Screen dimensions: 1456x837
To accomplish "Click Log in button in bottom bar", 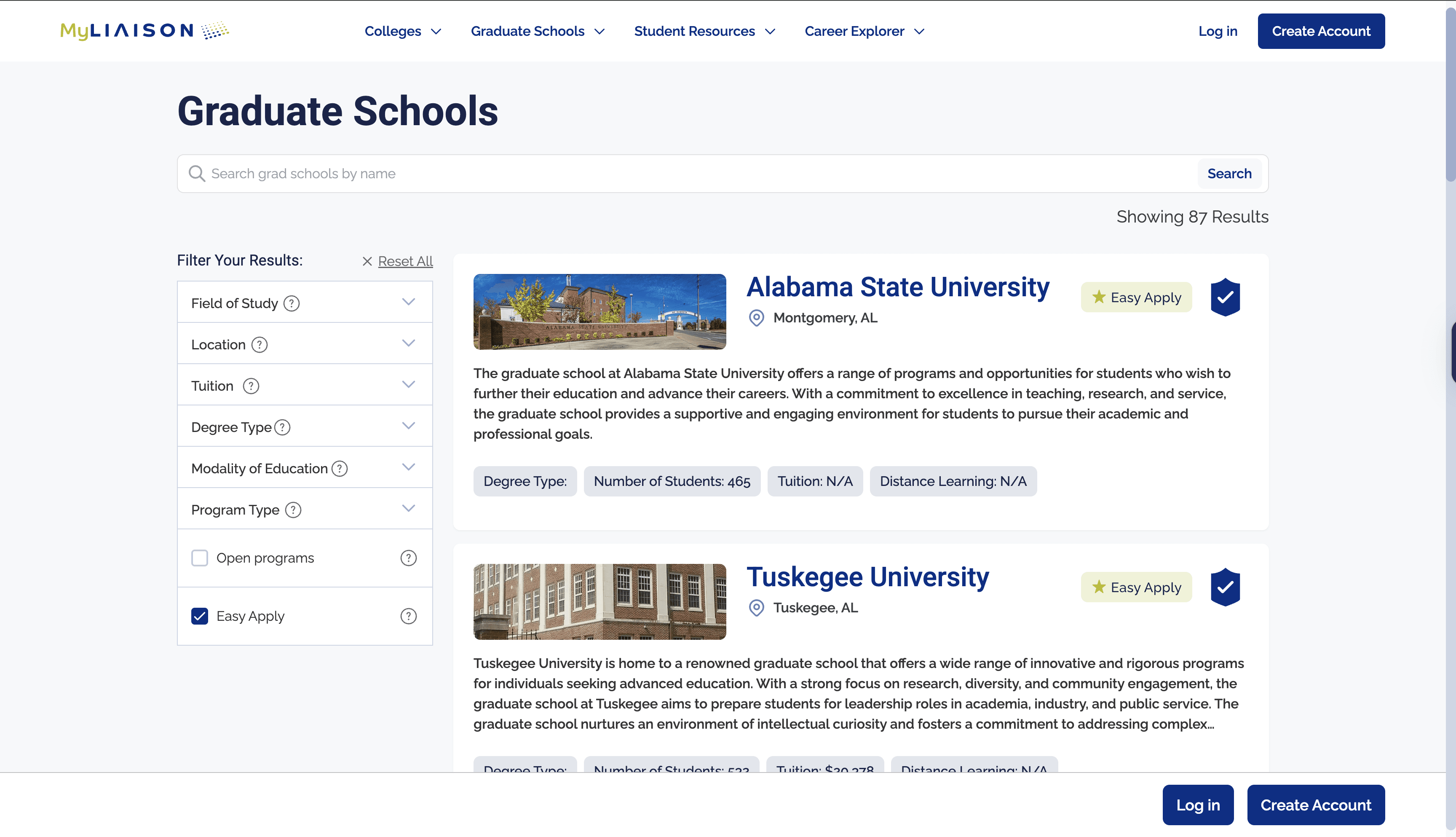I will [x=1198, y=805].
